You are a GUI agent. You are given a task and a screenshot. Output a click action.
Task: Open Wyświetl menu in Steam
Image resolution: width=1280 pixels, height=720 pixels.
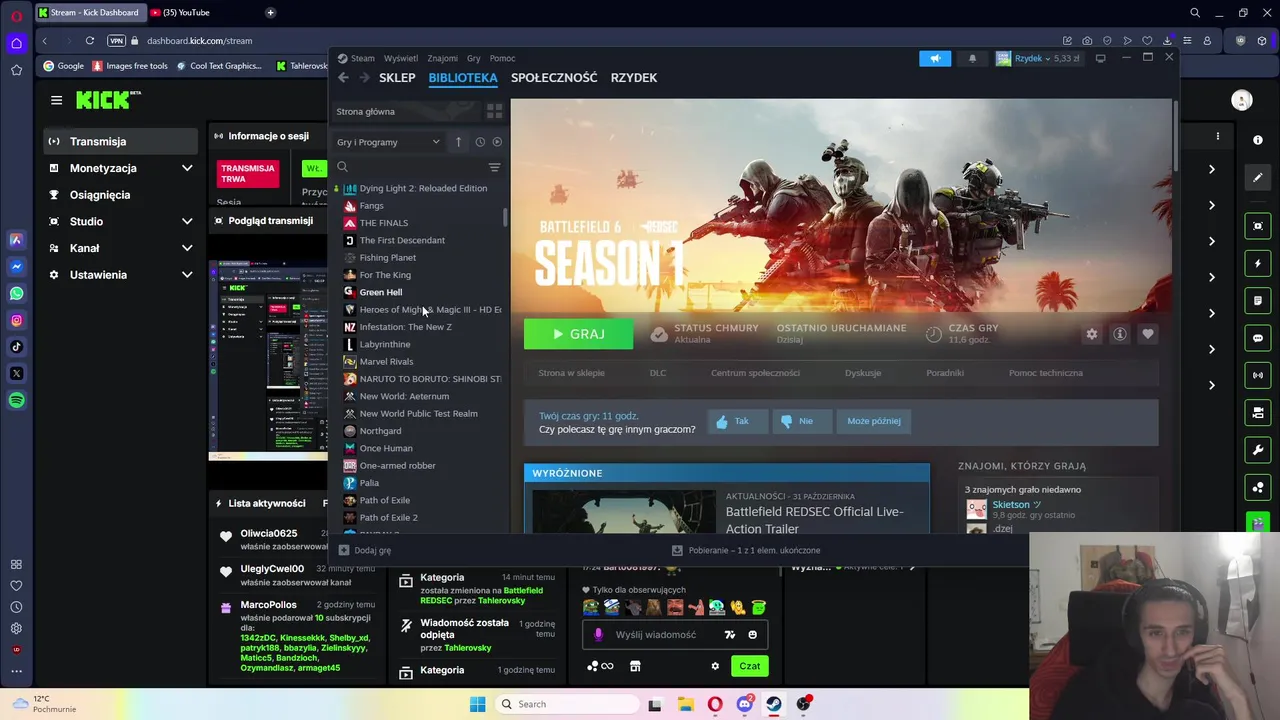[x=401, y=58]
